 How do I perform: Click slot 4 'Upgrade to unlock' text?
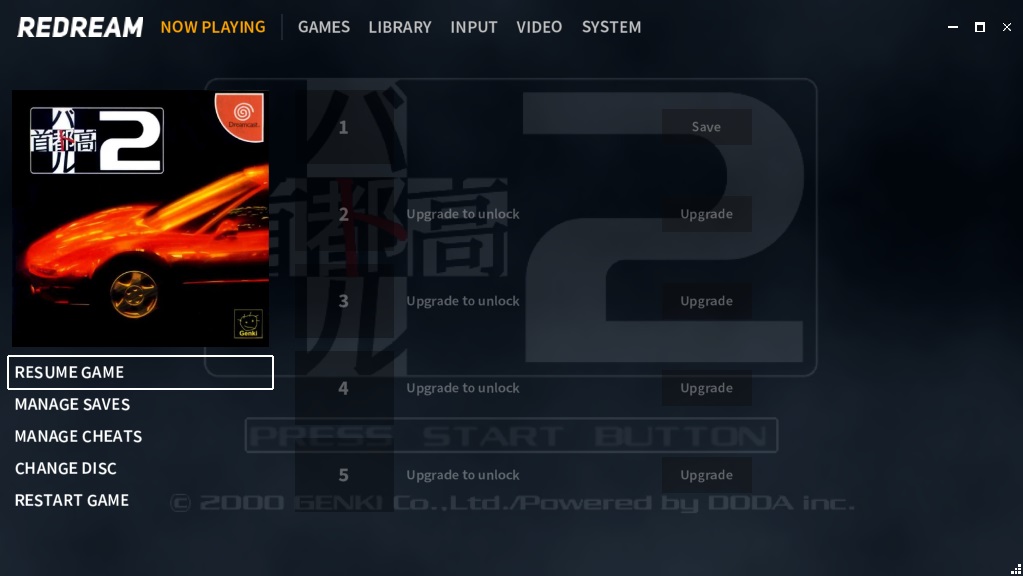coord(463,388)
